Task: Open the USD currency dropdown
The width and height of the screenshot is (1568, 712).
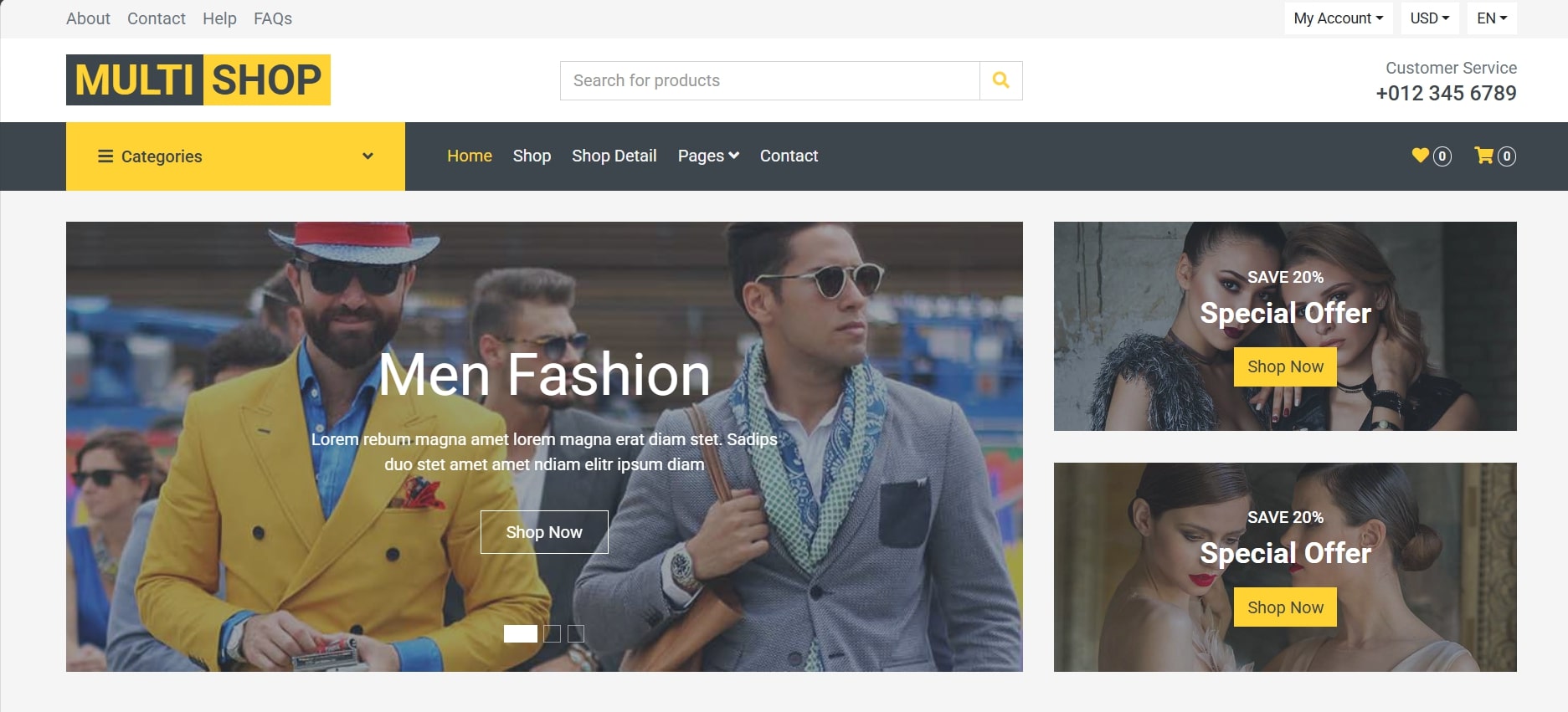Action: click(1430, 18)
